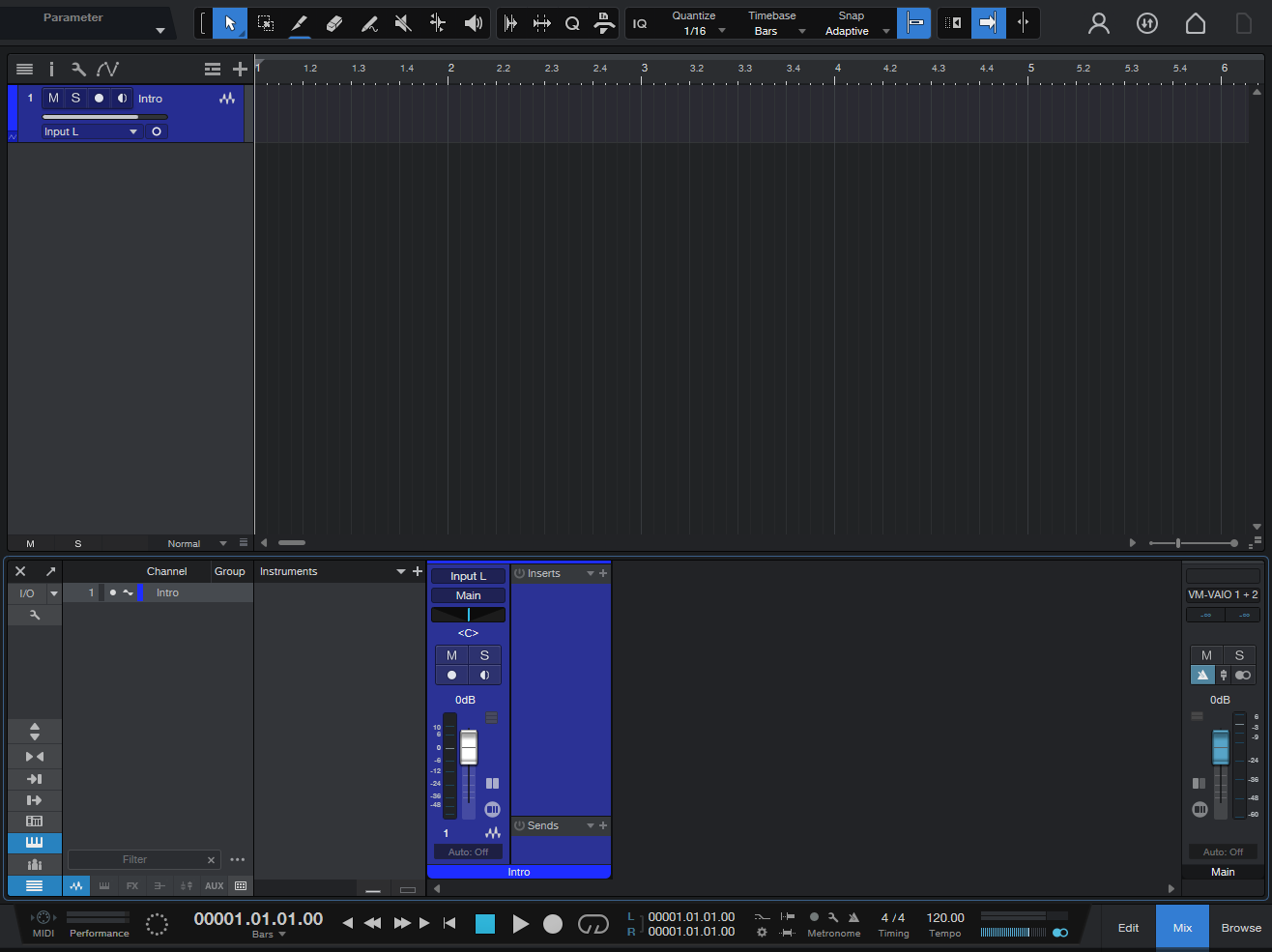Open the Input L track input dropdown
This screenshot has width=1272, height=952.
coord(91,131)
